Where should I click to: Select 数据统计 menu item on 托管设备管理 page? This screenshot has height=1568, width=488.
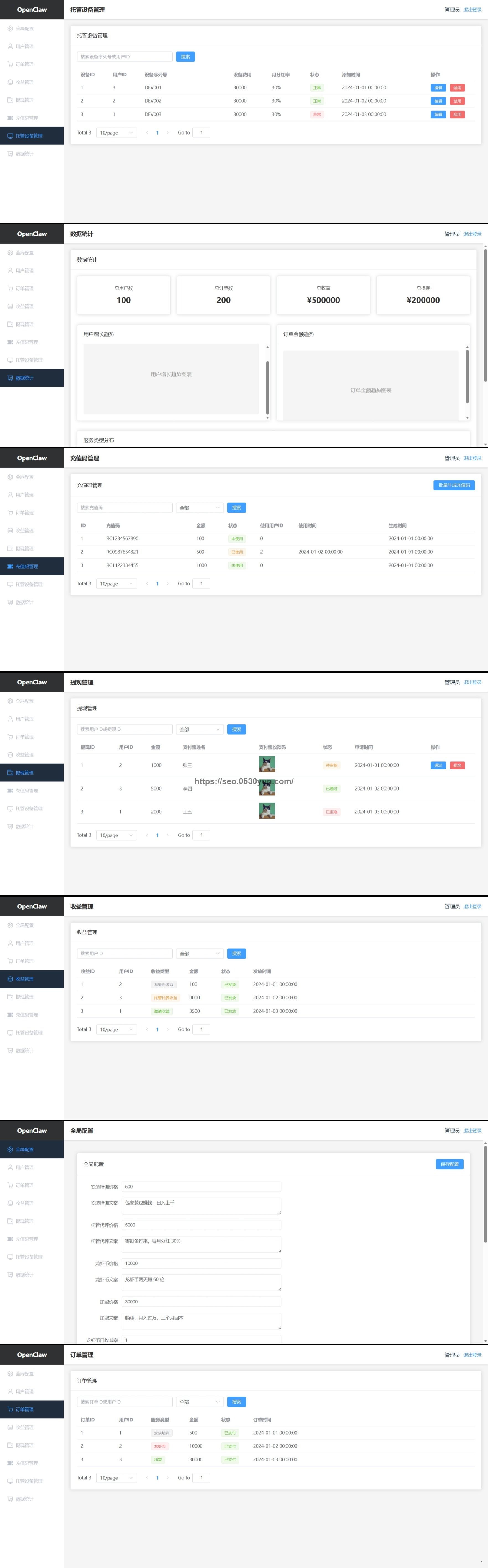click(x=32, y=154)
